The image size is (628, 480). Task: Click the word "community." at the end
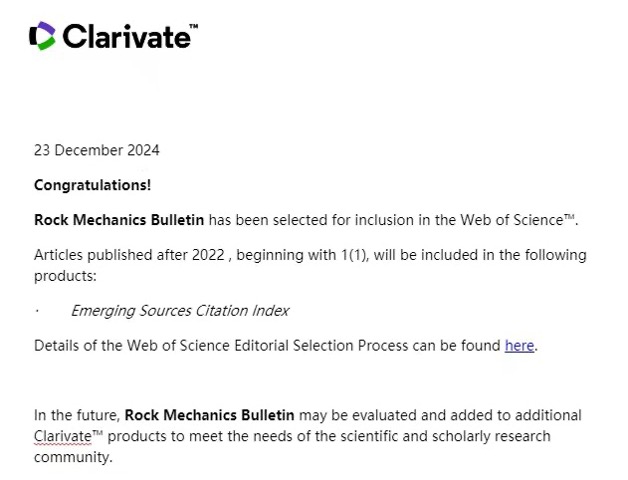click(73, 457)
